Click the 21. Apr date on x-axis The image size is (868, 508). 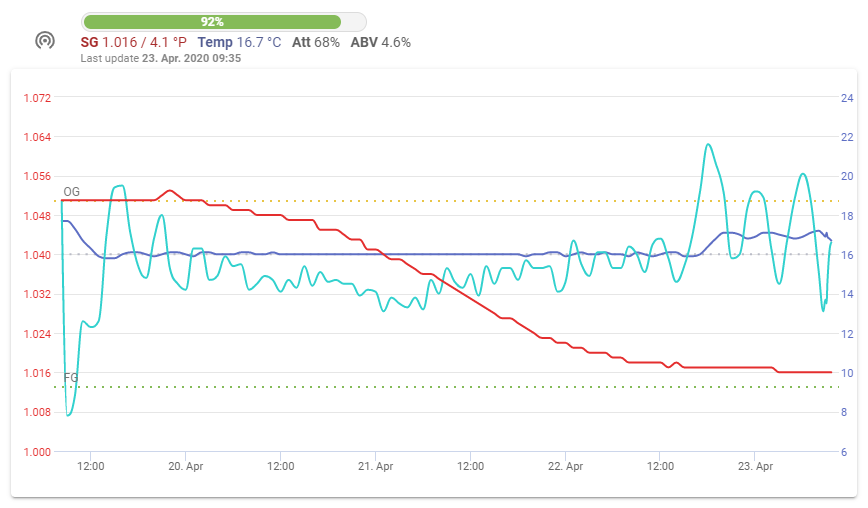376,466
